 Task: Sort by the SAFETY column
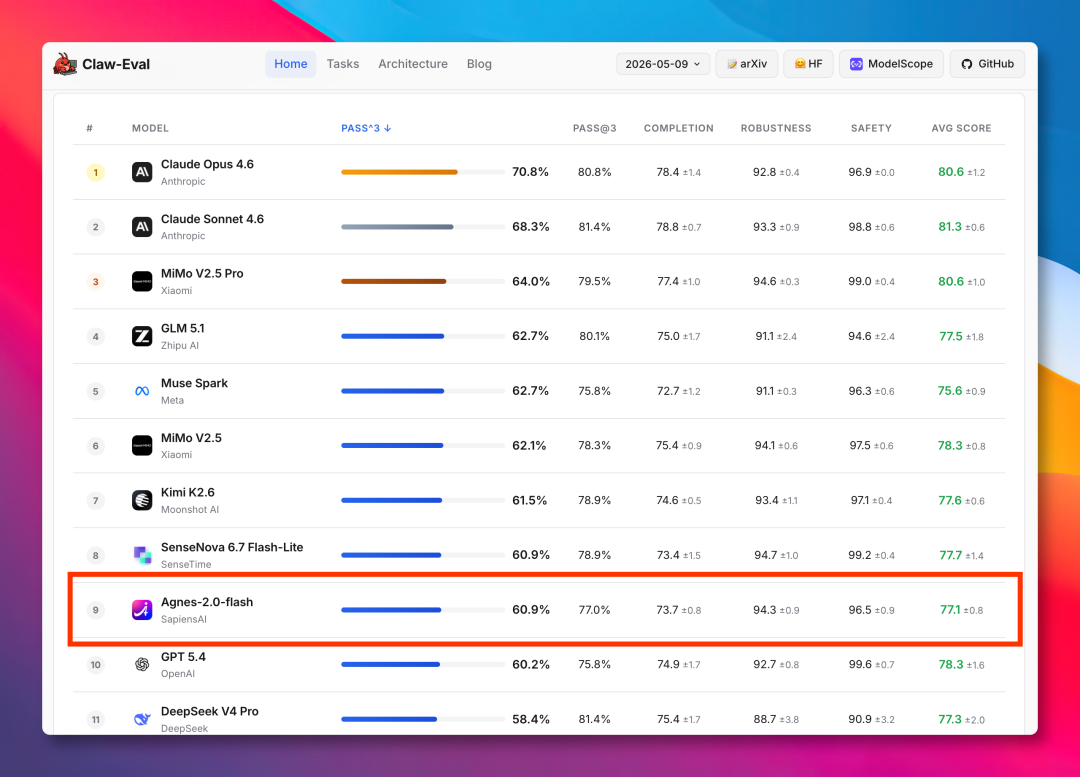point(871,128)
